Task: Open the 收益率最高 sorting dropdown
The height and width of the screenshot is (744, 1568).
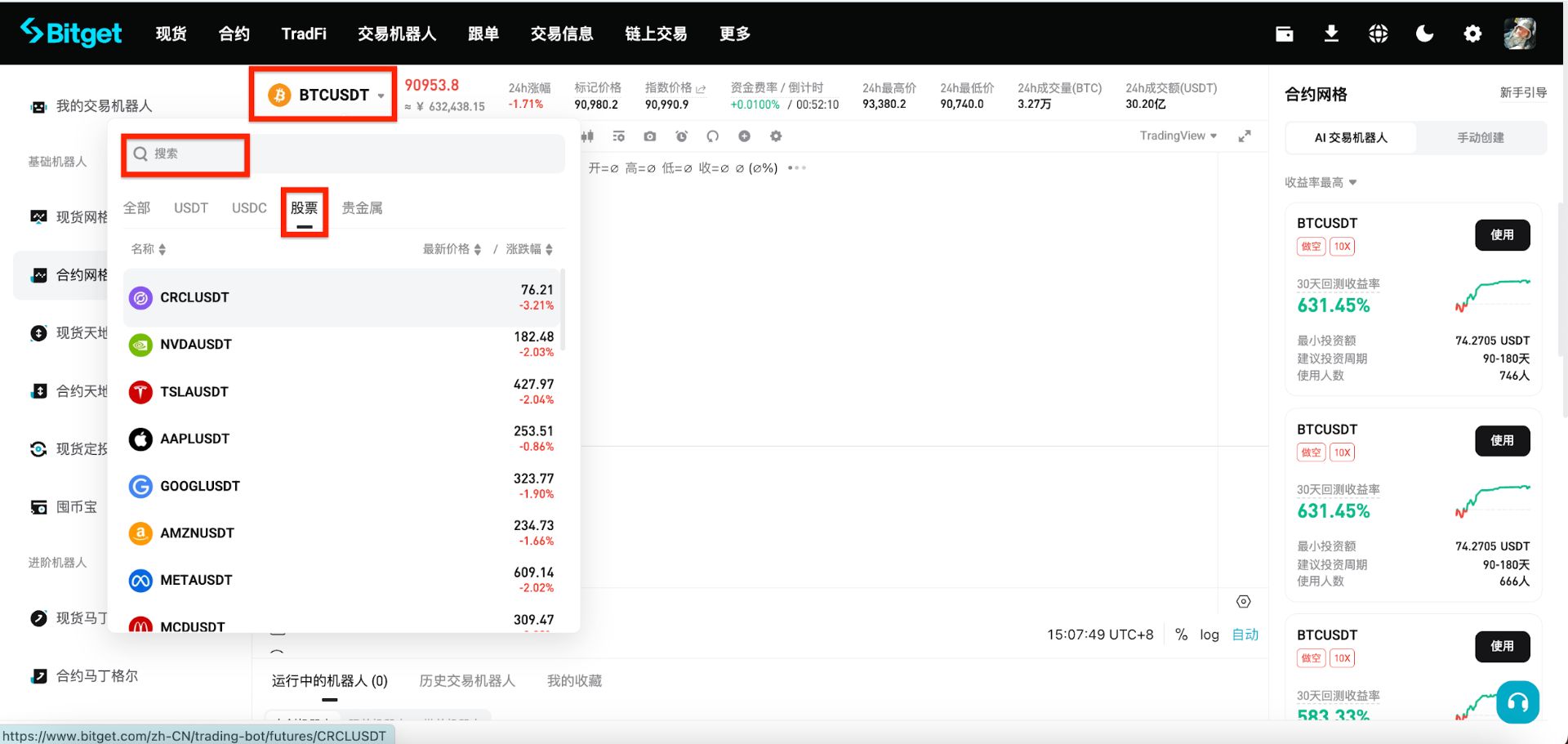Action: tap(1321, 182)
